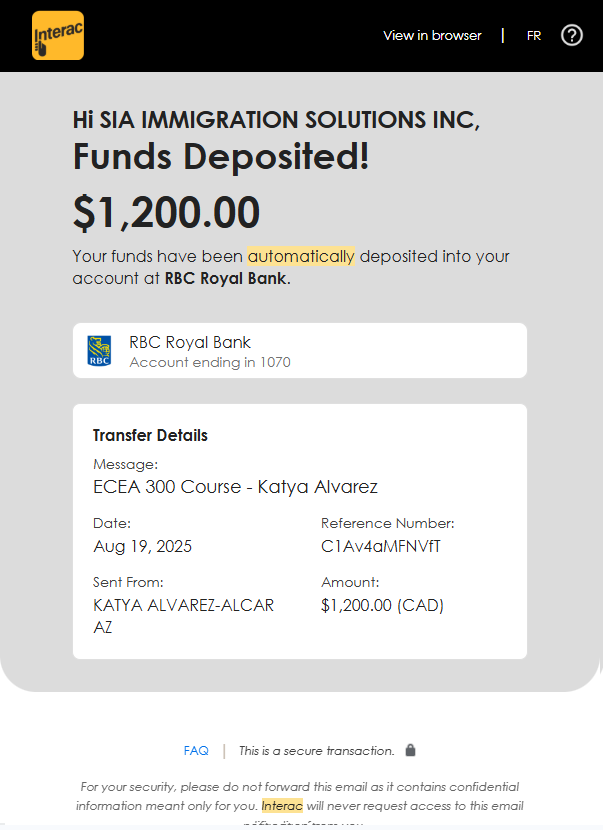
Task: Click the Interac logo in the header
Action: (x=58, y=36)
